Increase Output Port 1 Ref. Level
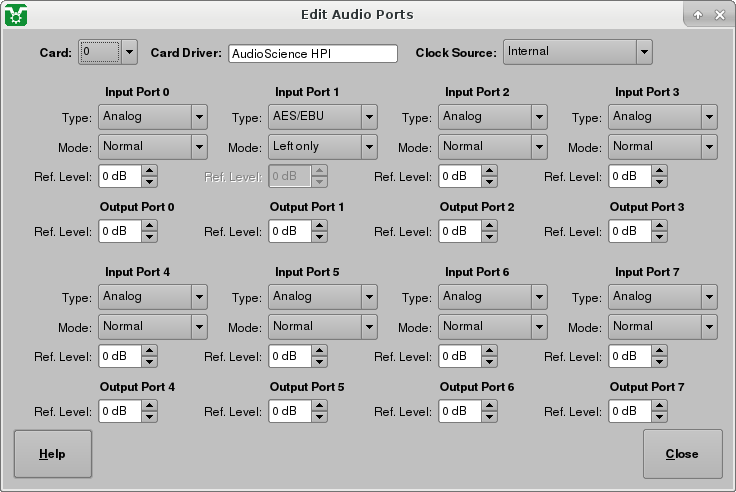Screen dimensions: 736x492 point(319,226)
